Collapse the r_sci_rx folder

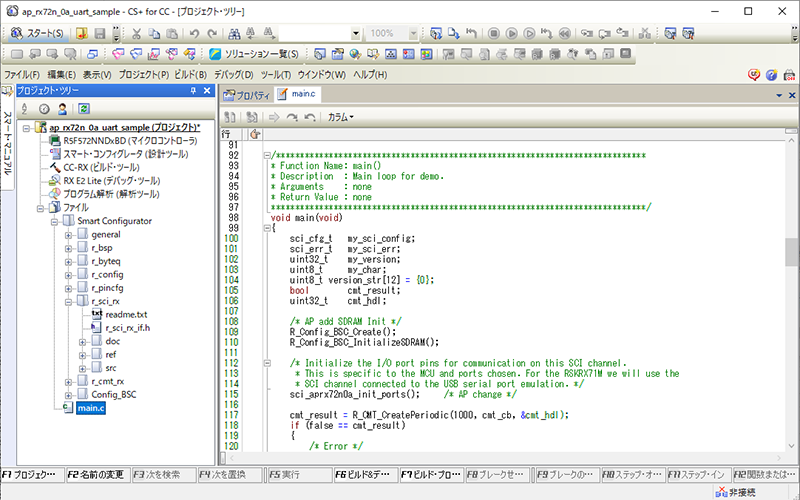pos(68,302)
